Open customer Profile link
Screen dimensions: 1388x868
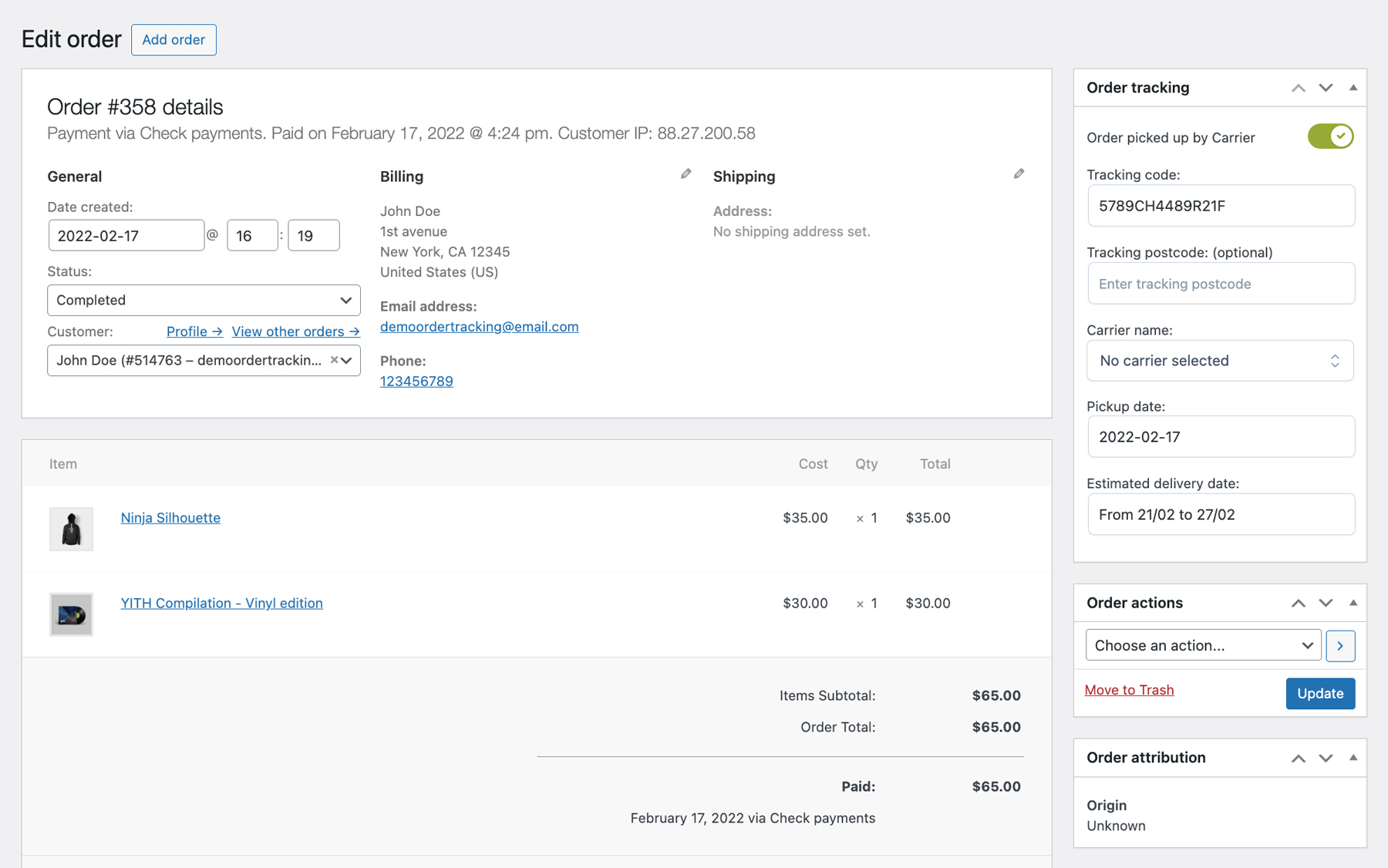coord(194,331)
